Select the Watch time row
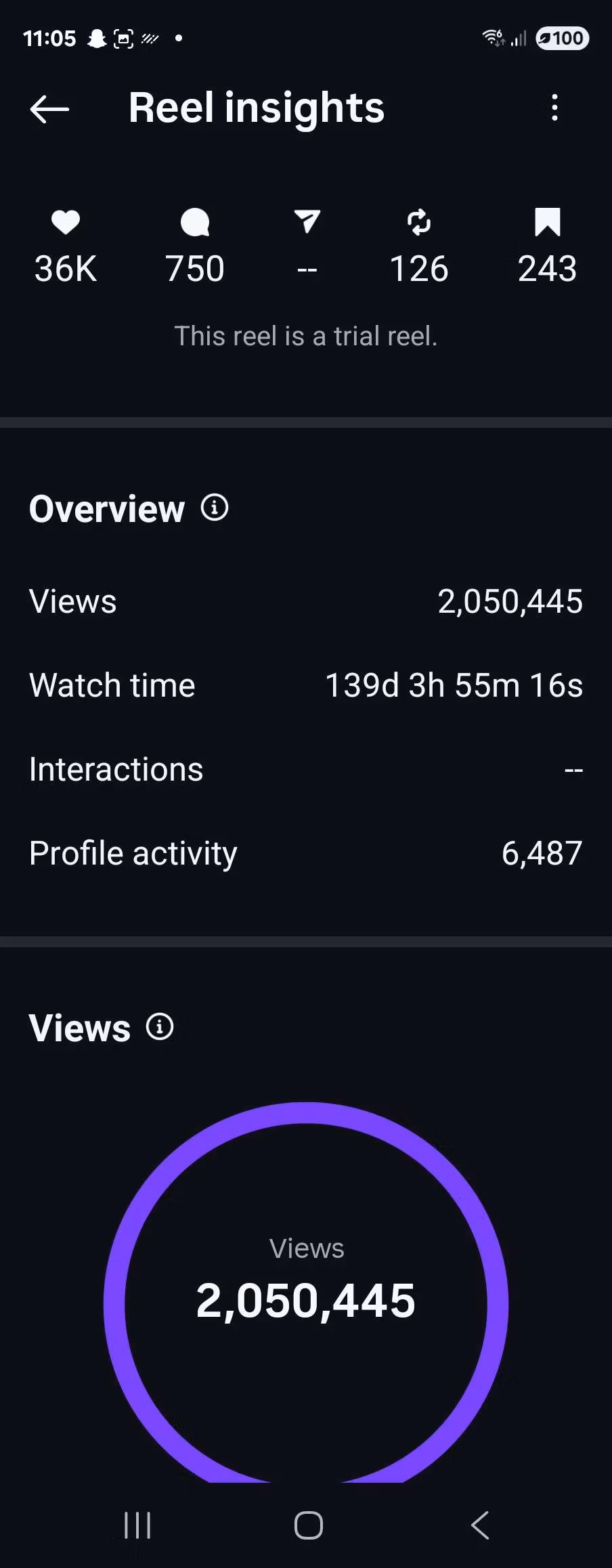Screen dimensions: 612x1568 click(306, 685)
